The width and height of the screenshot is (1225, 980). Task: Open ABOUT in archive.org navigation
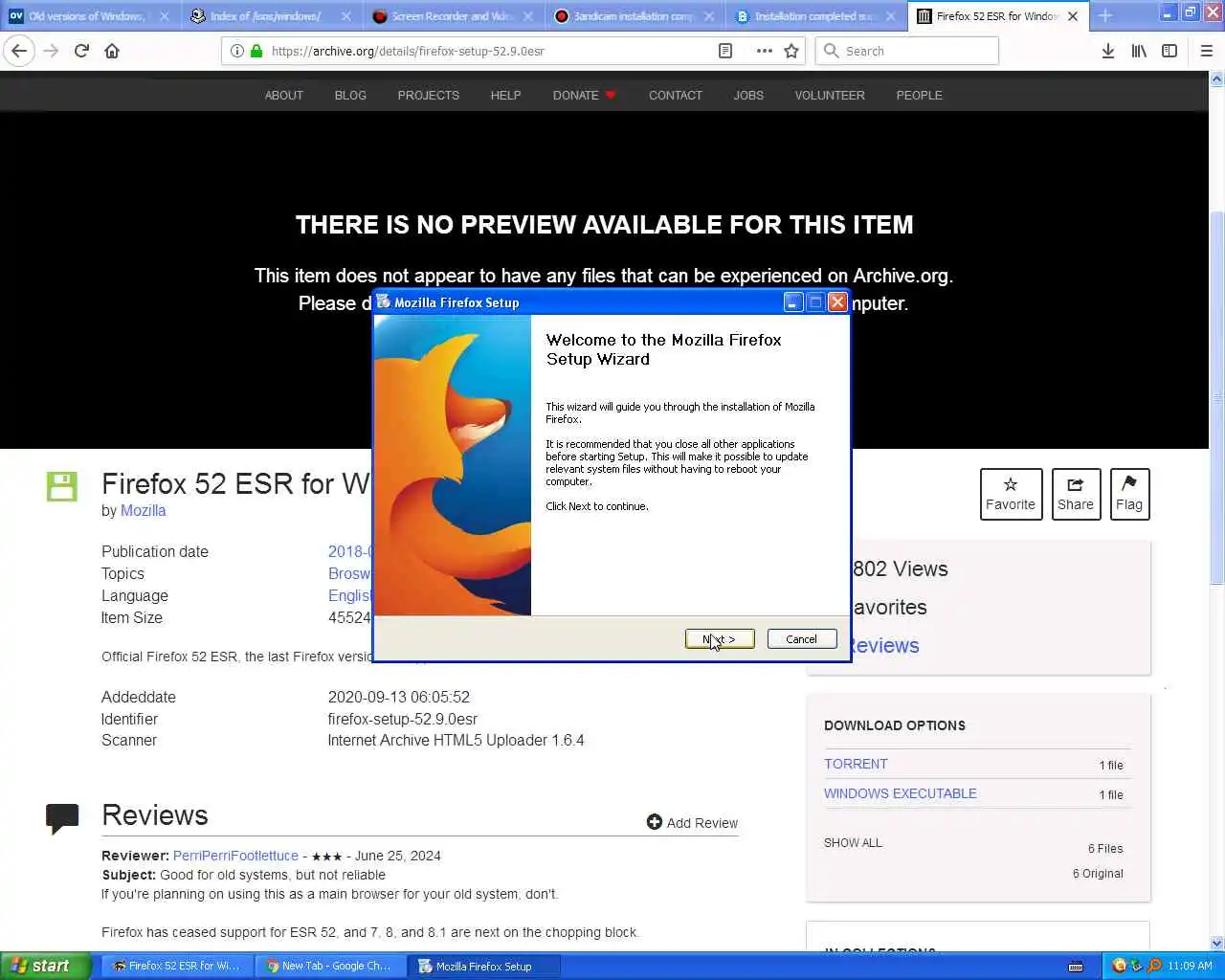(x=284, y=95)
